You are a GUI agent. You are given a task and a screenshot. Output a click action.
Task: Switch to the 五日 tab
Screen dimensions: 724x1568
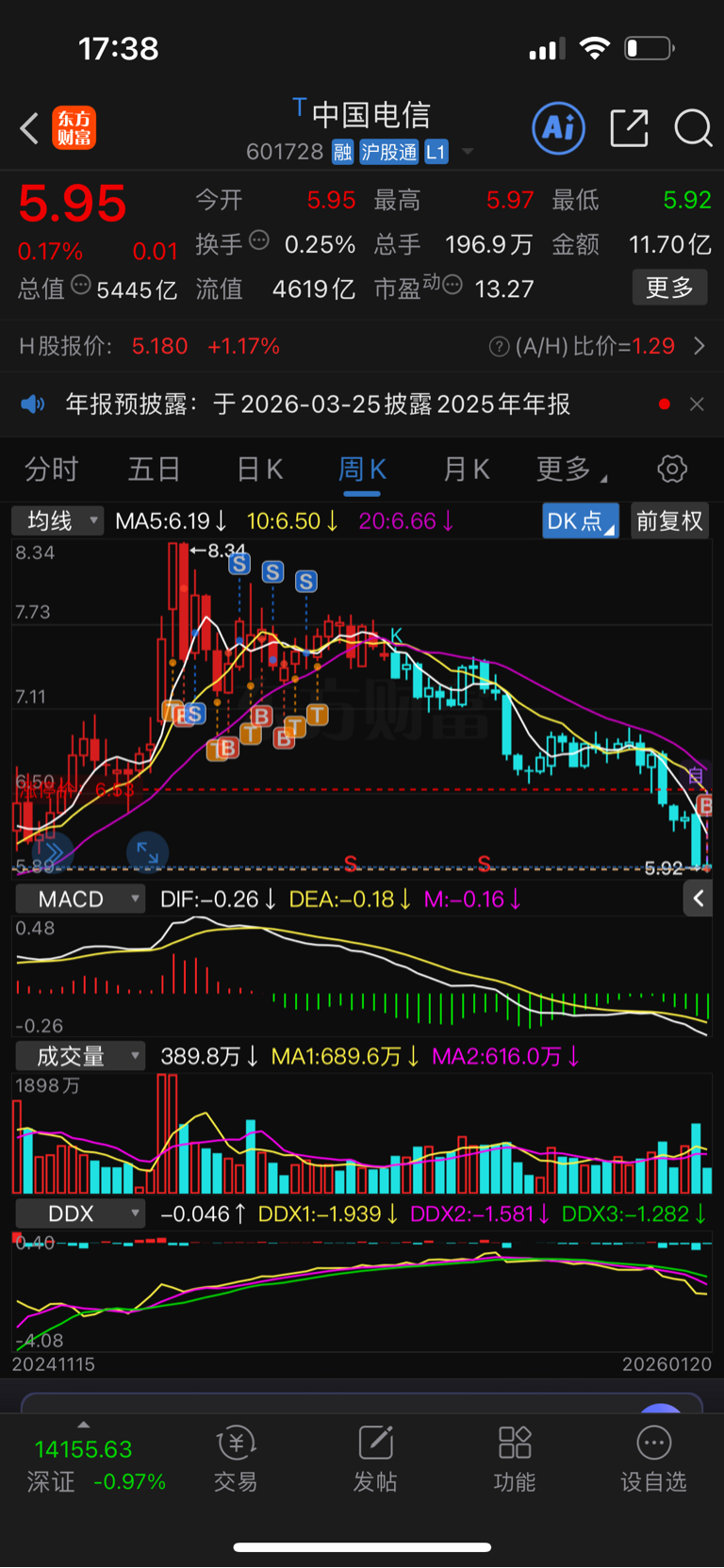[154, 469]
